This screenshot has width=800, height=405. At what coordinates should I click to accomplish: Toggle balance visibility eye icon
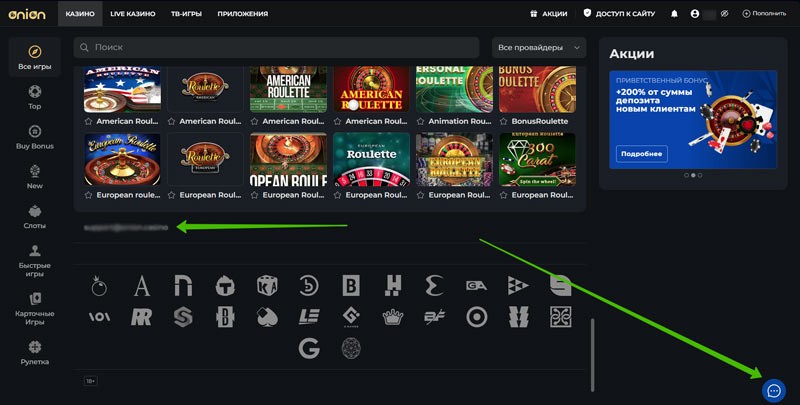[724, 14]
